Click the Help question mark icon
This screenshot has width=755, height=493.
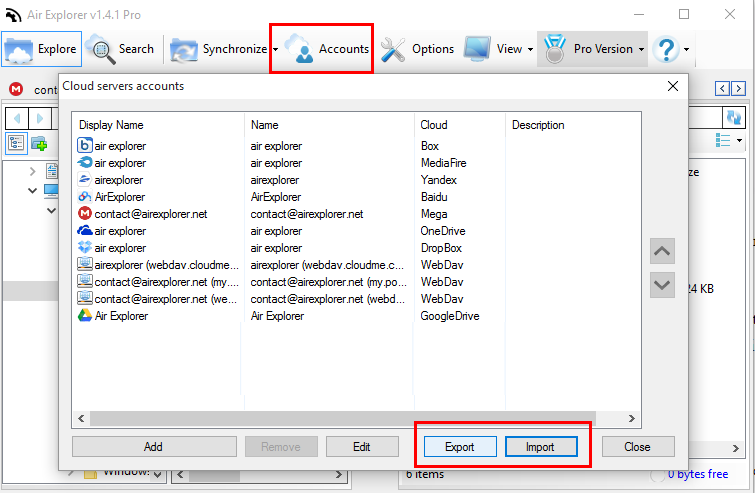tap(666, 49)
